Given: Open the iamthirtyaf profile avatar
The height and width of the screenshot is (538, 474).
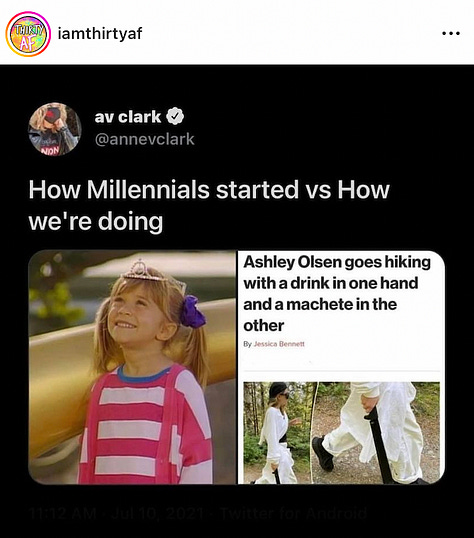Looking at the screenshot, I should 28,34.
